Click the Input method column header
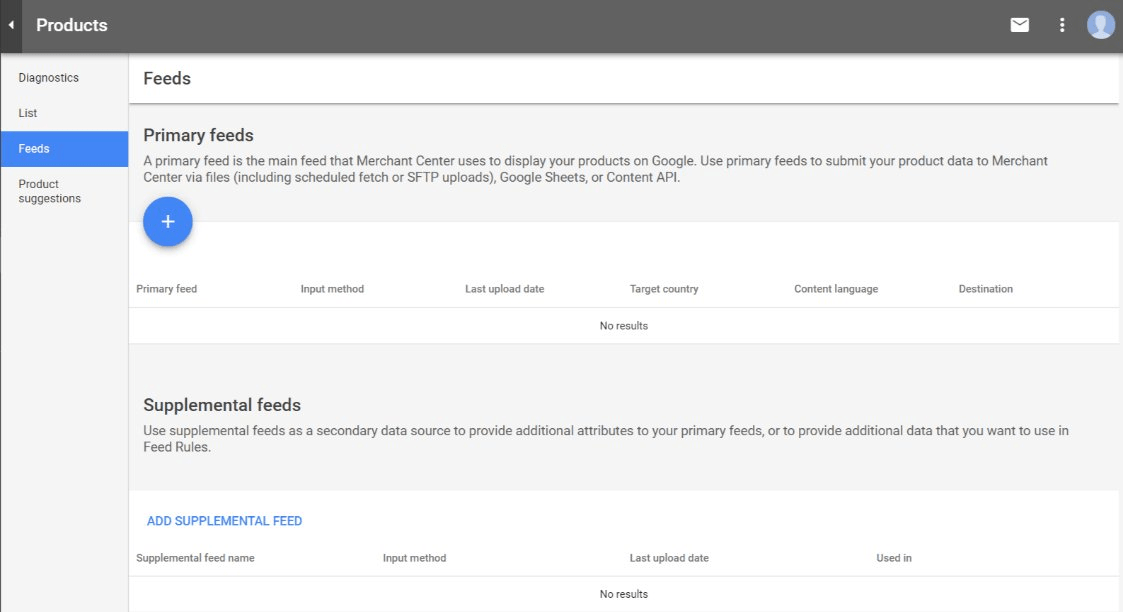Screen dimensions: 1123x612 pos(331,288)
